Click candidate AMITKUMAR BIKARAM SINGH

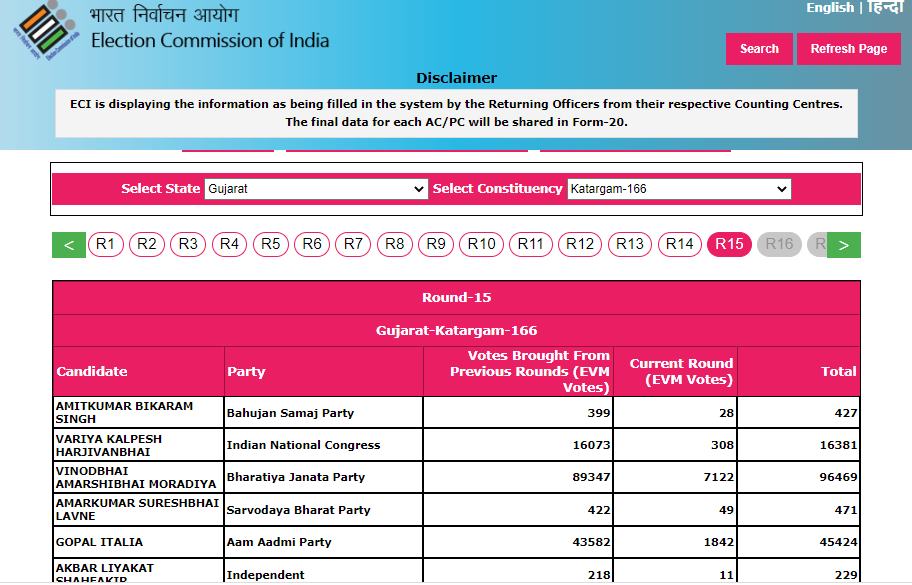138,412
